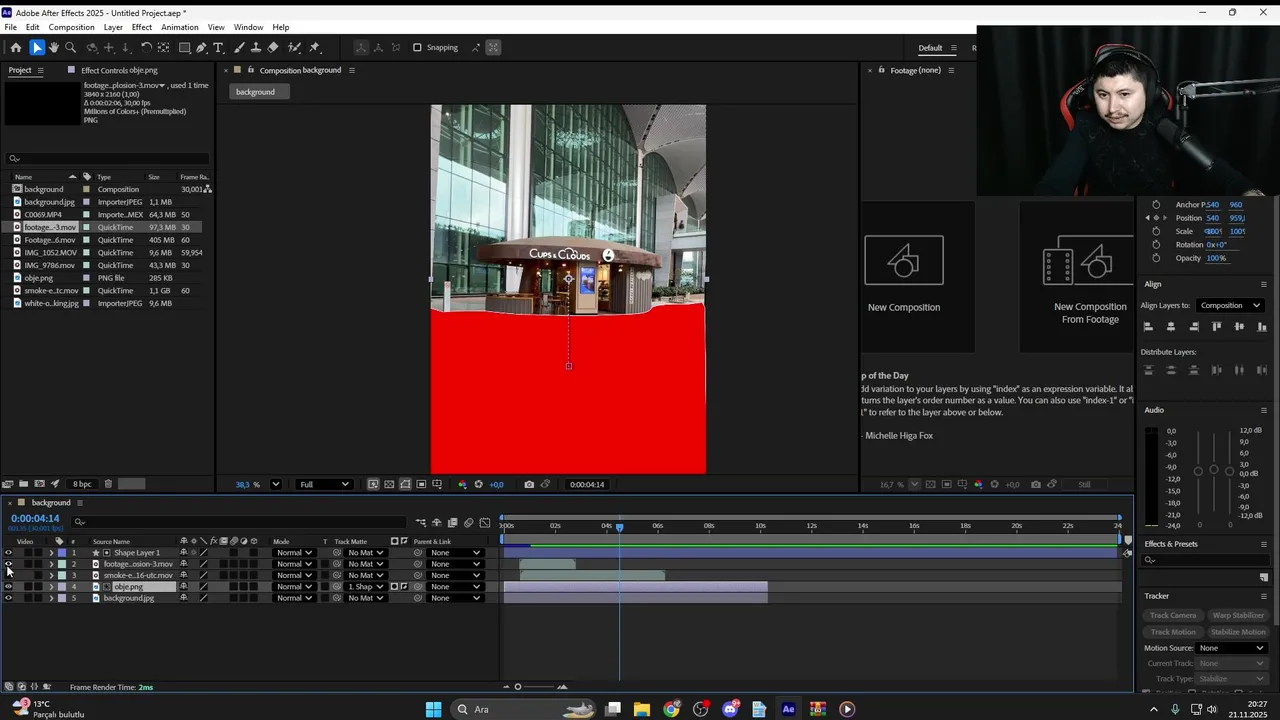Hide the obje.png layer

point(9,587)
